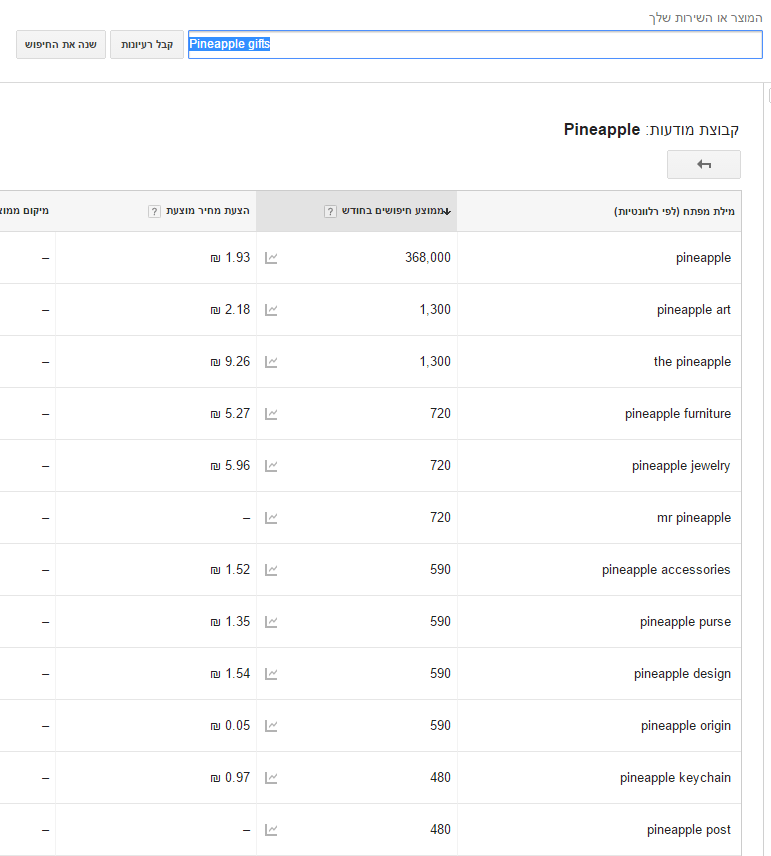Select the pineapple purse keyword row

pos(685,622)
